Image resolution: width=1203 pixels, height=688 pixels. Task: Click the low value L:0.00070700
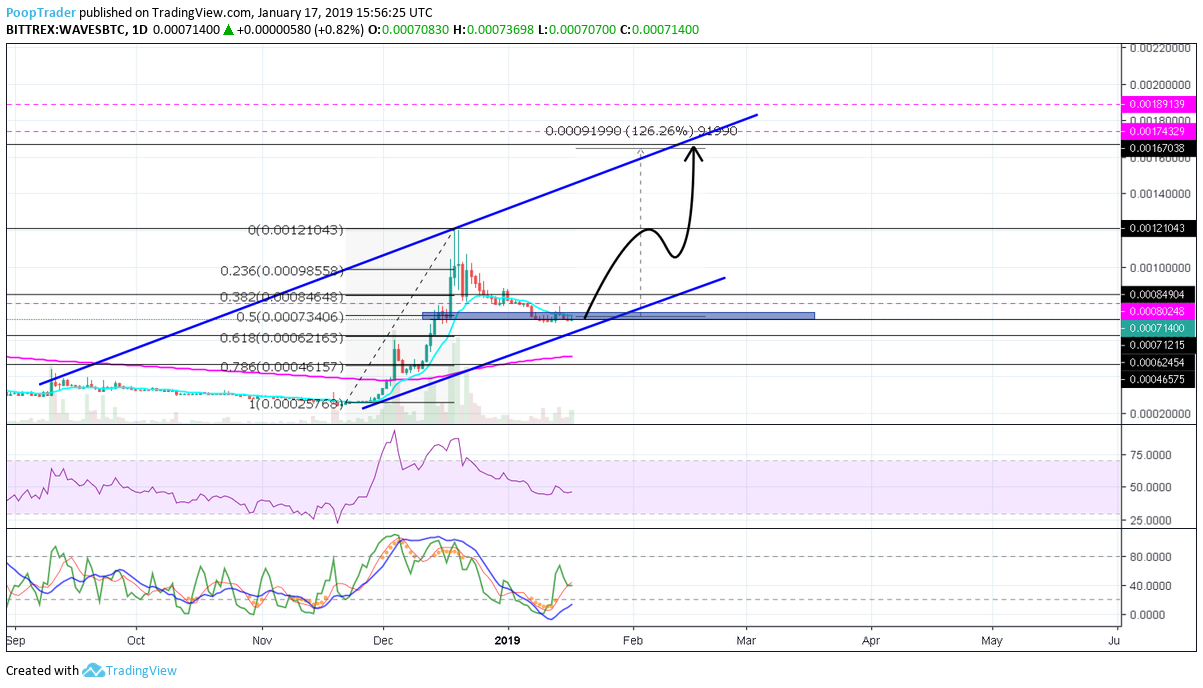[x=576, y=30]
